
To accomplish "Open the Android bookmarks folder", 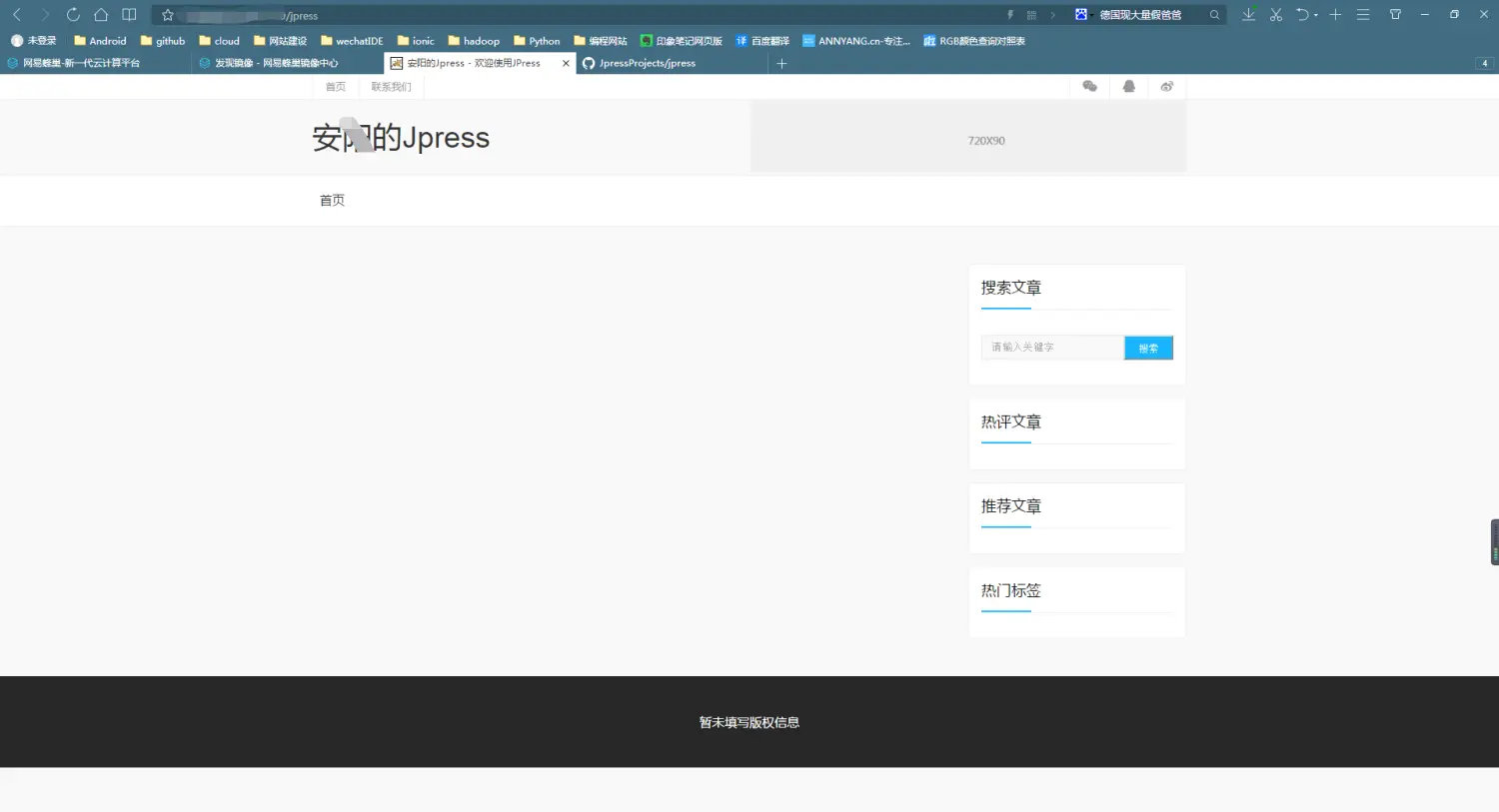I will click(100, 41).
